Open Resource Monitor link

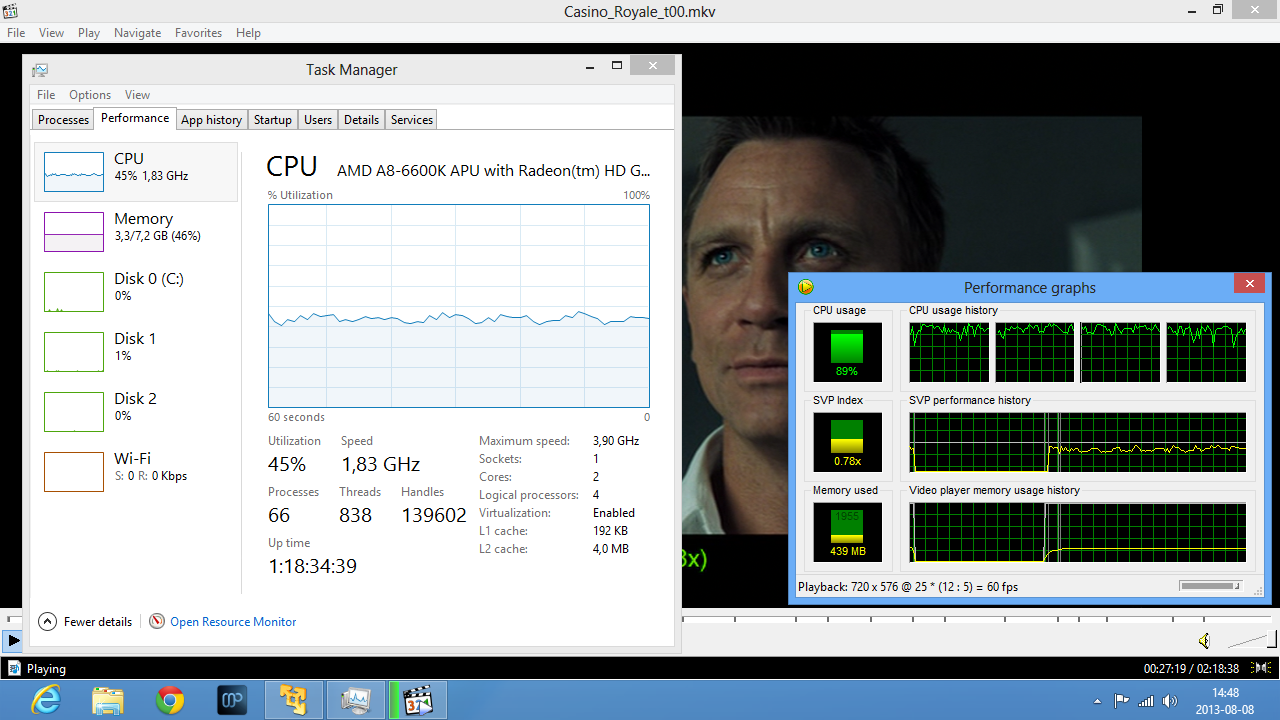pos(233,622)
